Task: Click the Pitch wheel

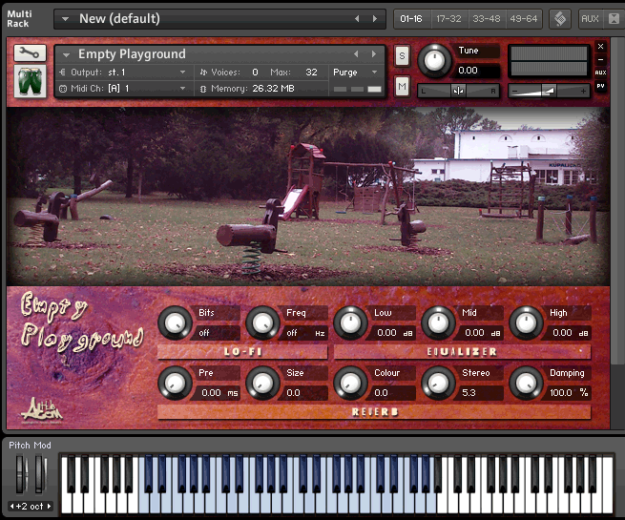Action: click(x=20, y=475)
